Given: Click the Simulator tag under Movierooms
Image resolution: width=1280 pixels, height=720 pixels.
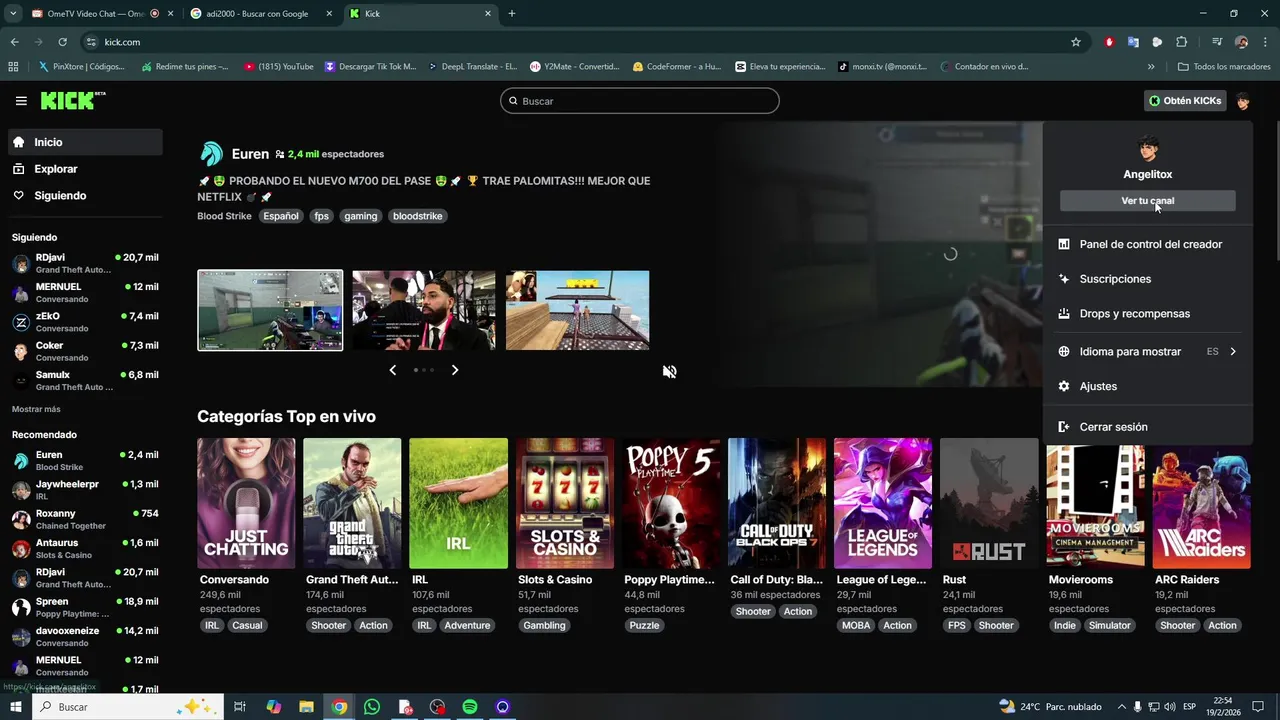Looking at the screenshot, I should point(1109,626).
